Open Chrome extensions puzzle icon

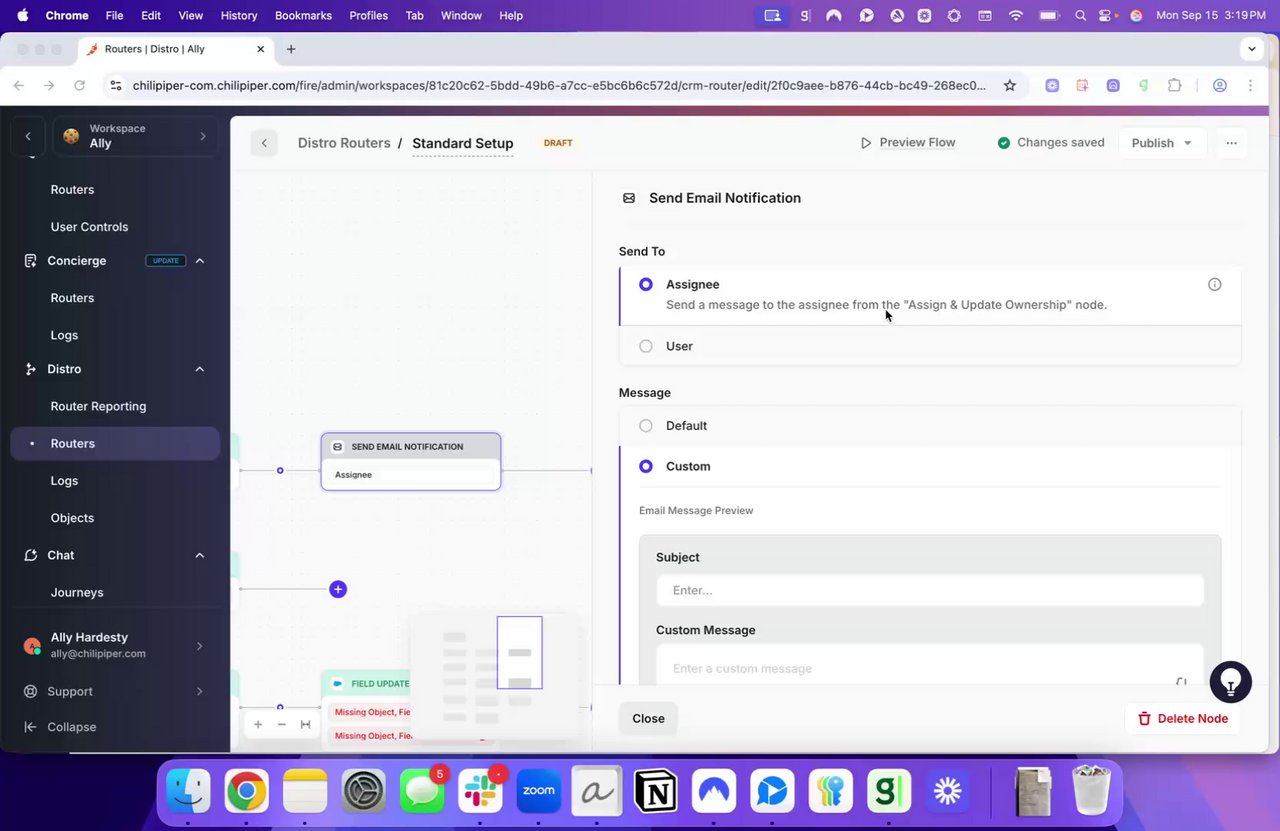1175,86
